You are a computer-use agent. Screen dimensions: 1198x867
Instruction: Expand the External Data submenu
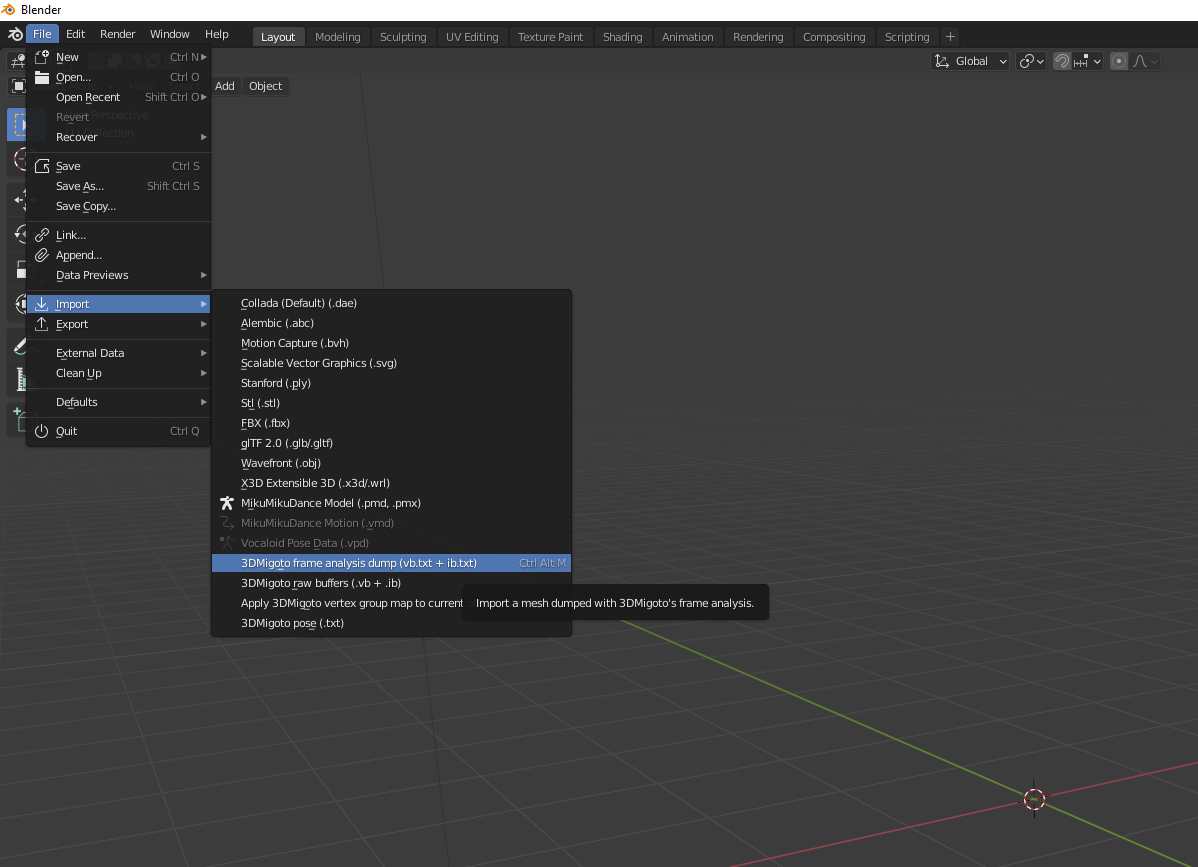pyautogui.click(x=118, y=353)
